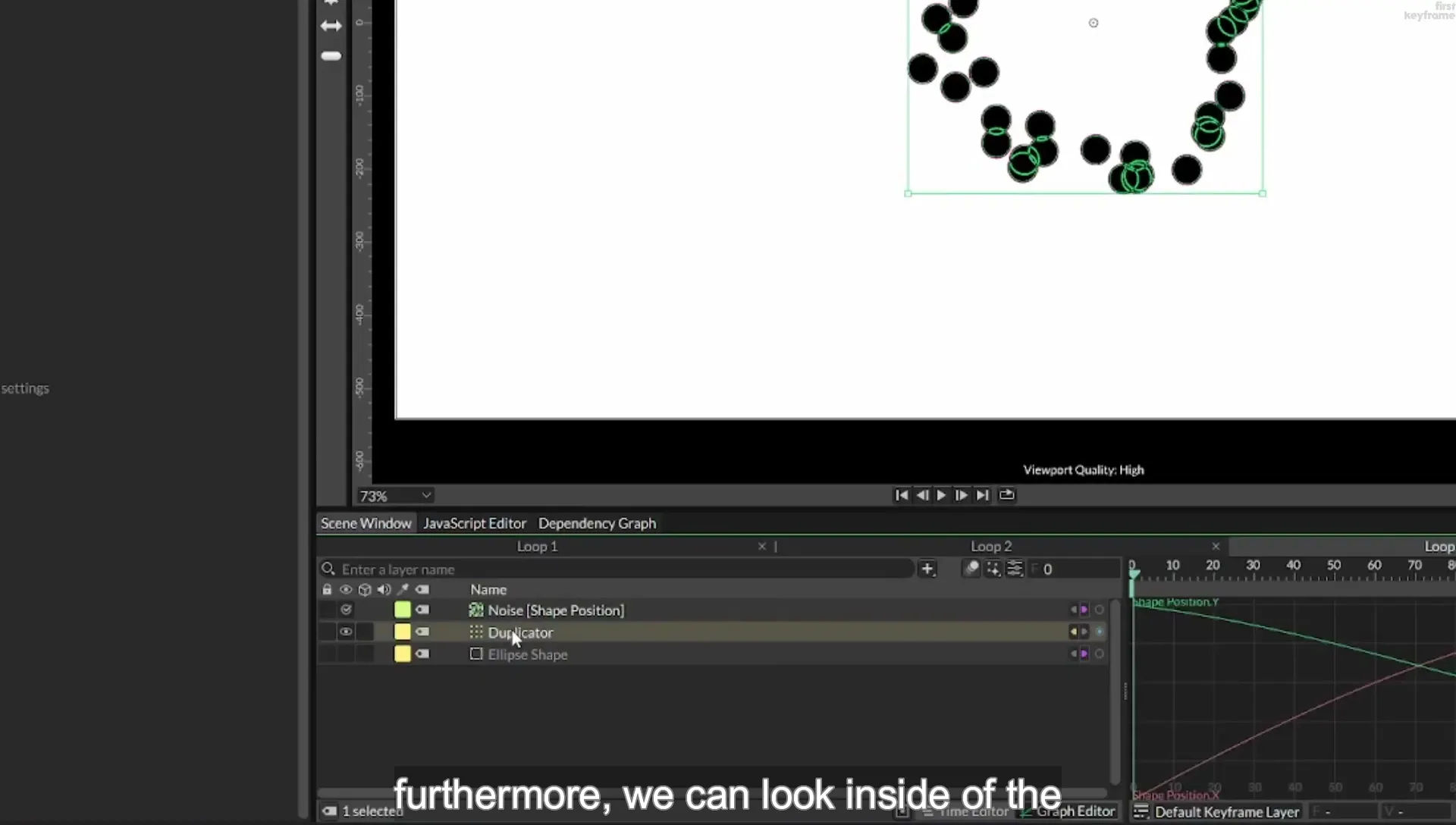Open the 73% zoom level dropdown

coord(395,496)
